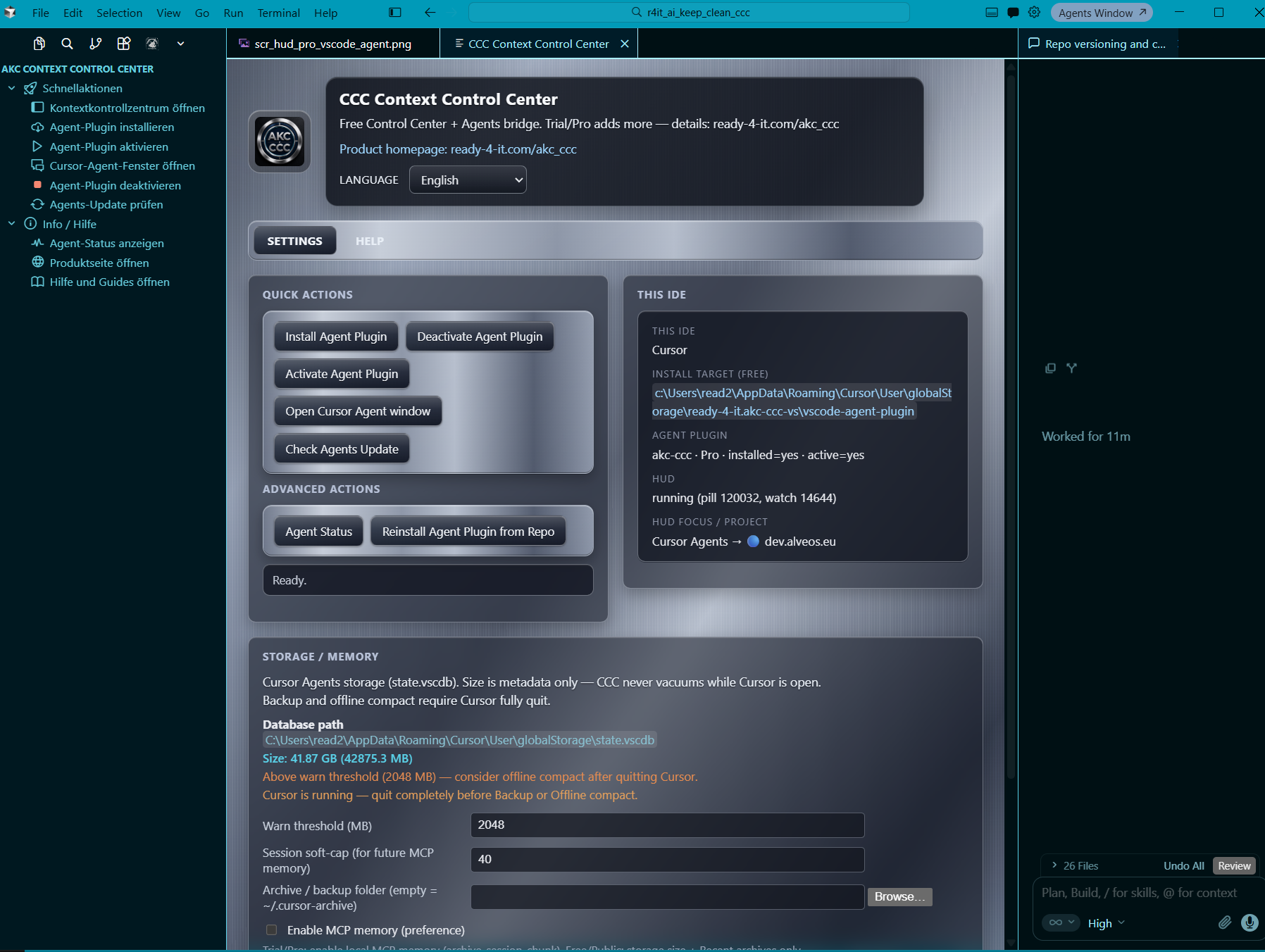Go back with the left arrow

point(430,13)
